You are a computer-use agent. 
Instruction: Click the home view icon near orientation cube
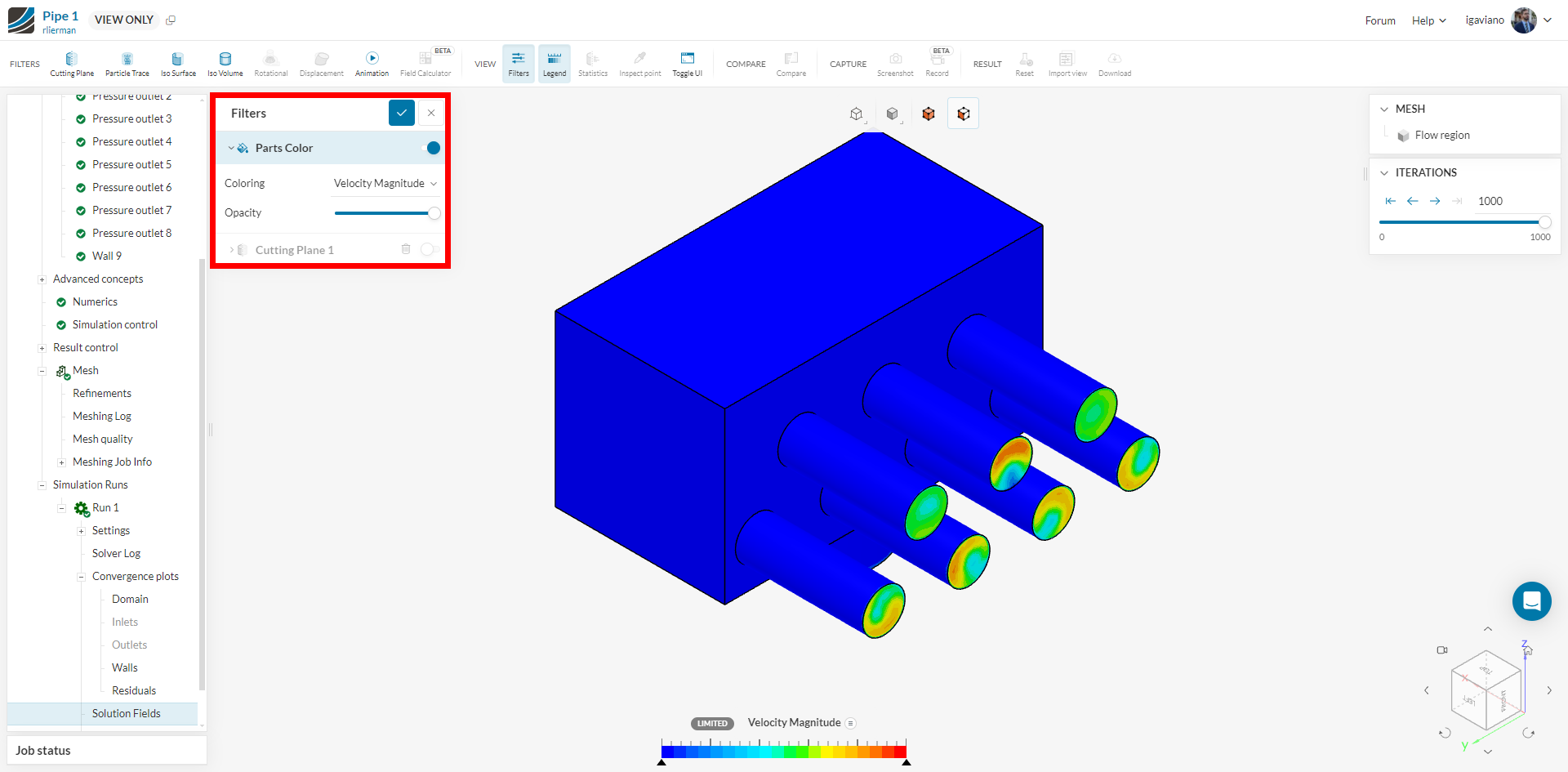[1528, 650]
